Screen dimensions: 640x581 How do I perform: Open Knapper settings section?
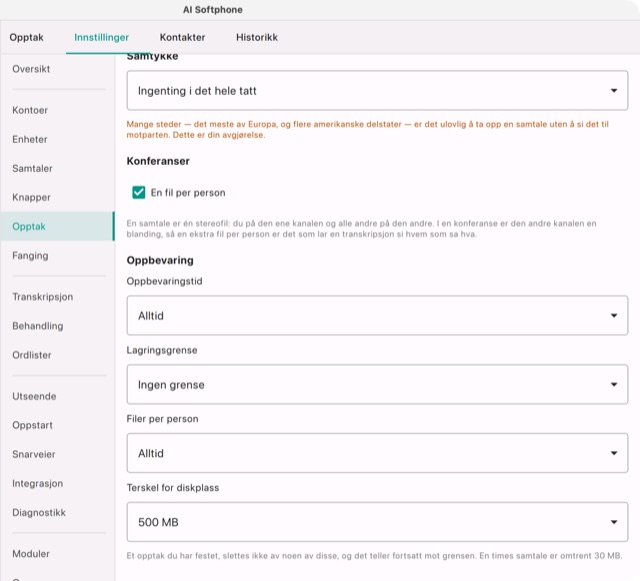[x=58, y=197]
